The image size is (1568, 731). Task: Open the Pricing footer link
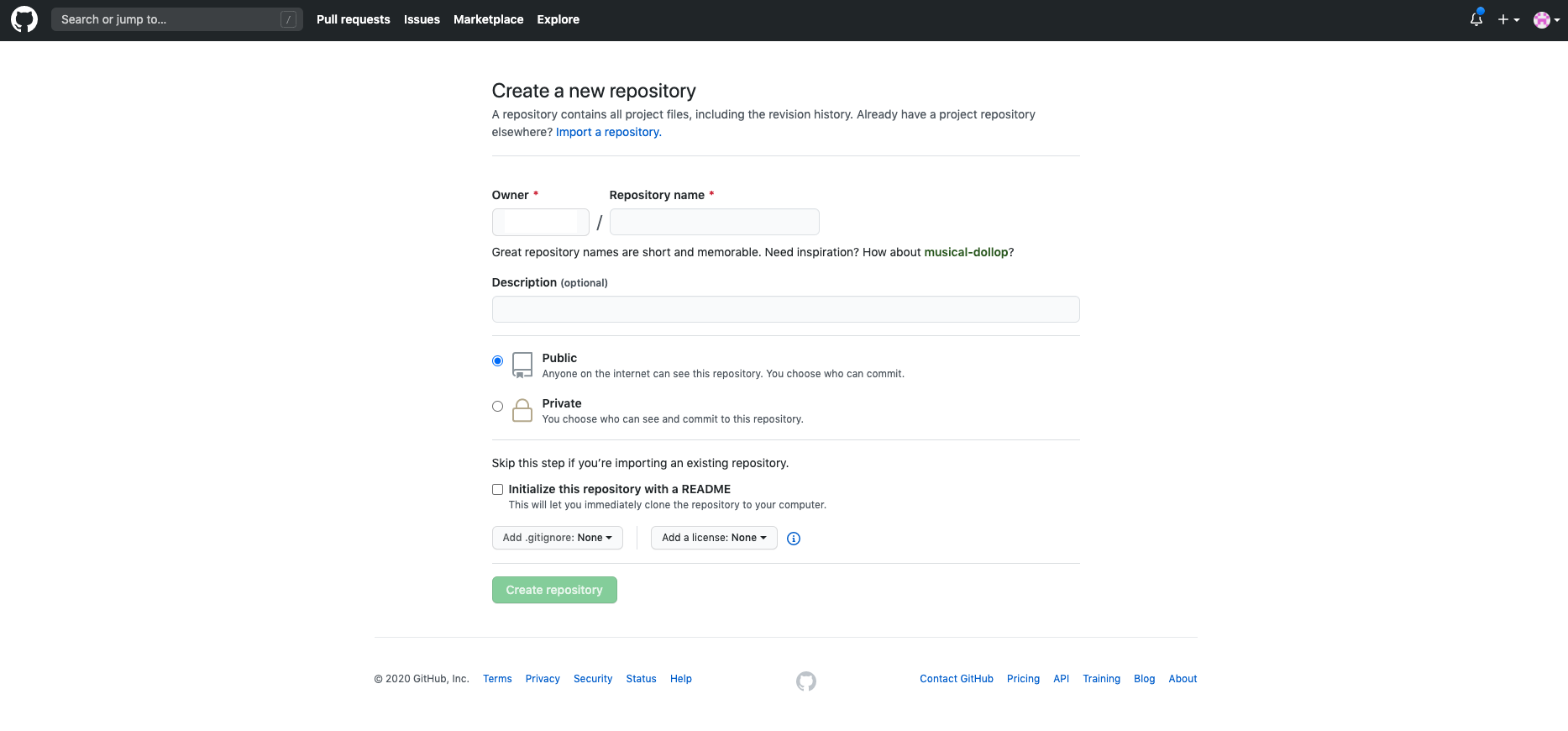[x=1023, y=679]
